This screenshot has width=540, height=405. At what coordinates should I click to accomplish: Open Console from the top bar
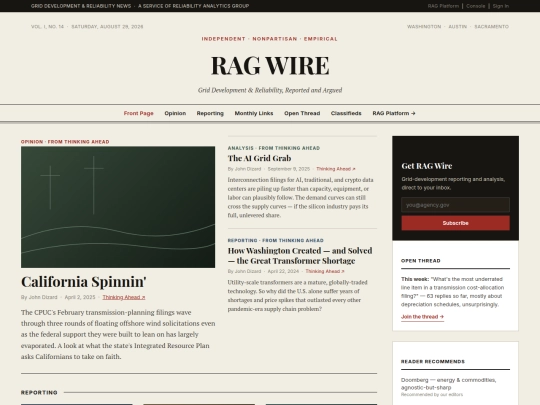coord(476,6)
